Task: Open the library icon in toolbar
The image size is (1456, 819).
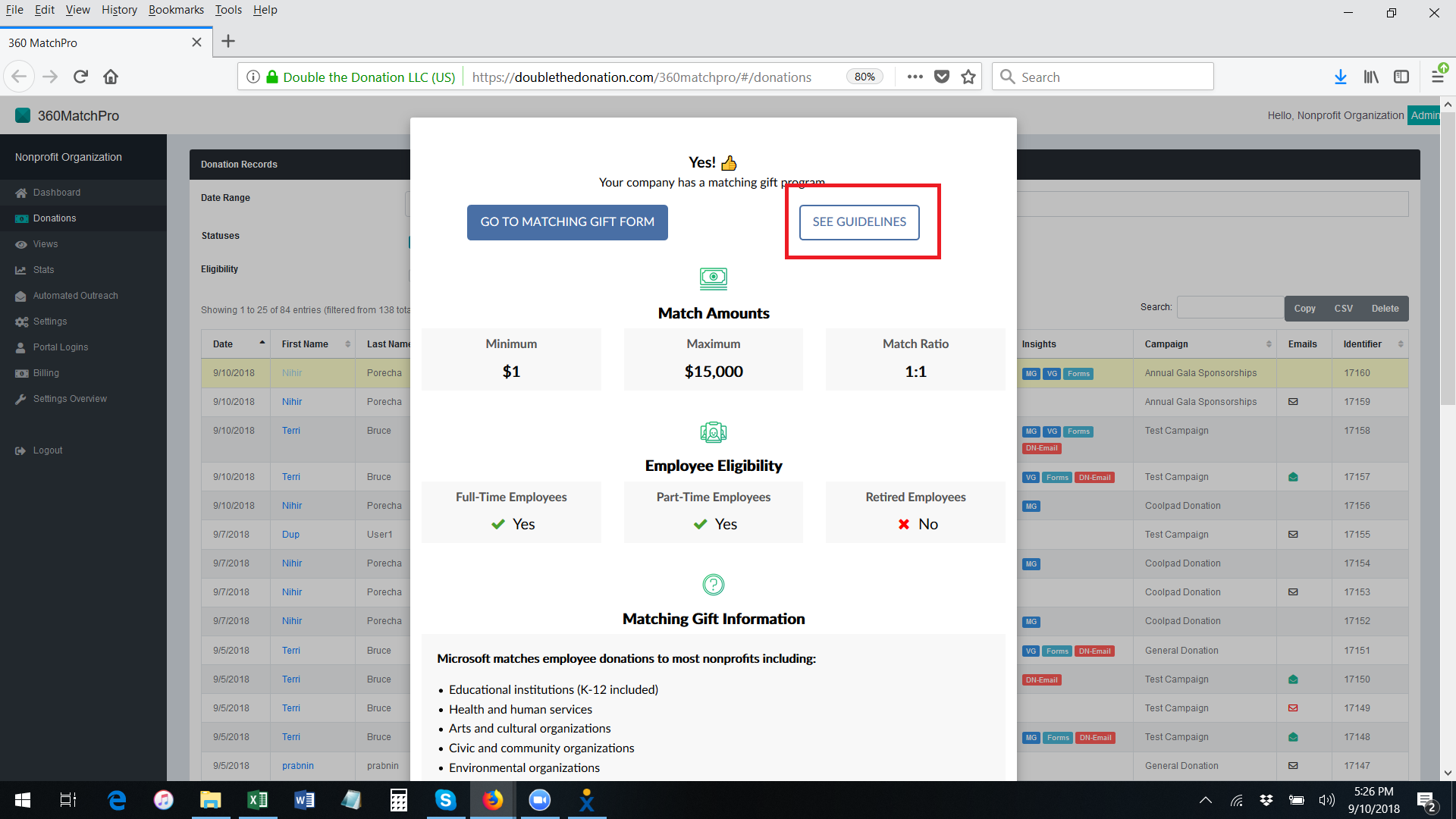Action: click(1371, 77)
